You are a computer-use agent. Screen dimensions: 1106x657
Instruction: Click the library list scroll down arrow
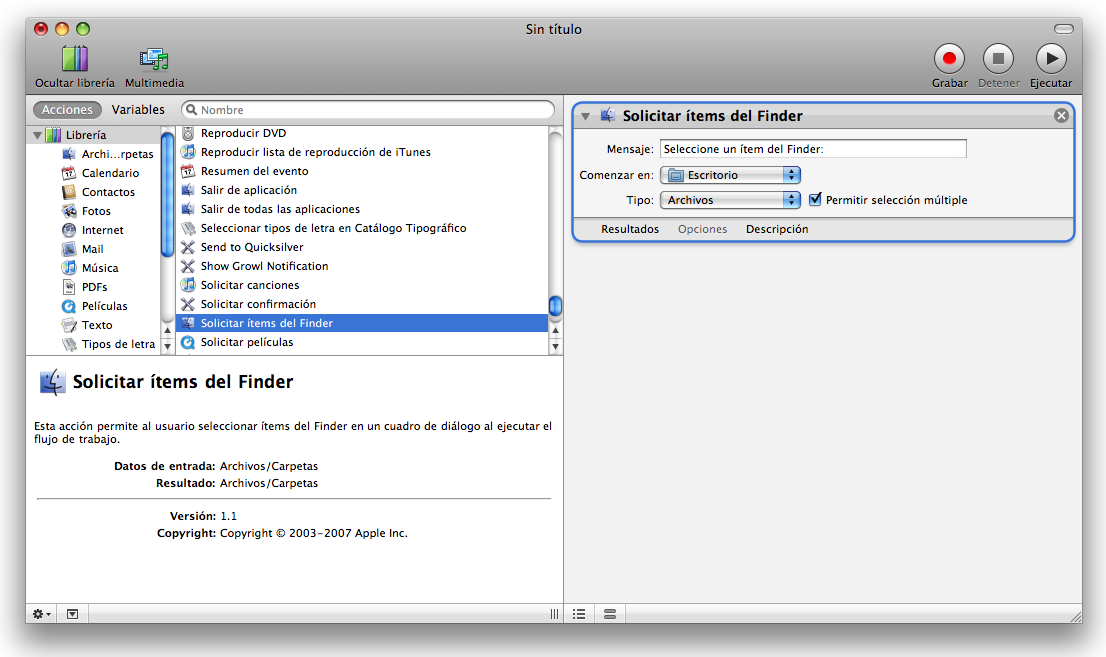(167, 346)
